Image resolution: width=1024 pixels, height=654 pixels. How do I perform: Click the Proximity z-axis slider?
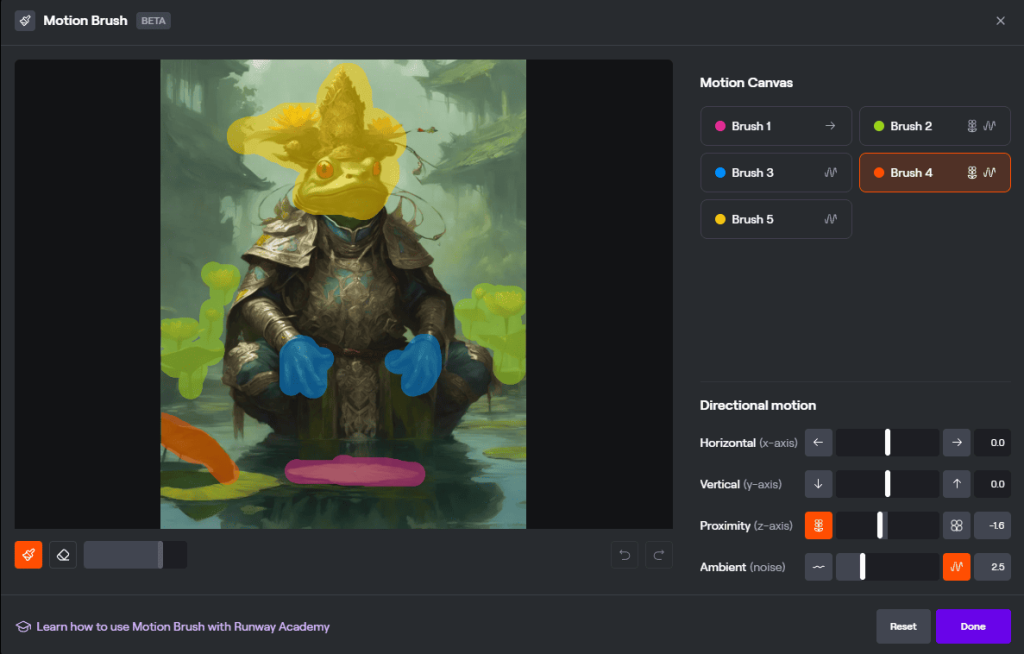click(x=888, y=525)
